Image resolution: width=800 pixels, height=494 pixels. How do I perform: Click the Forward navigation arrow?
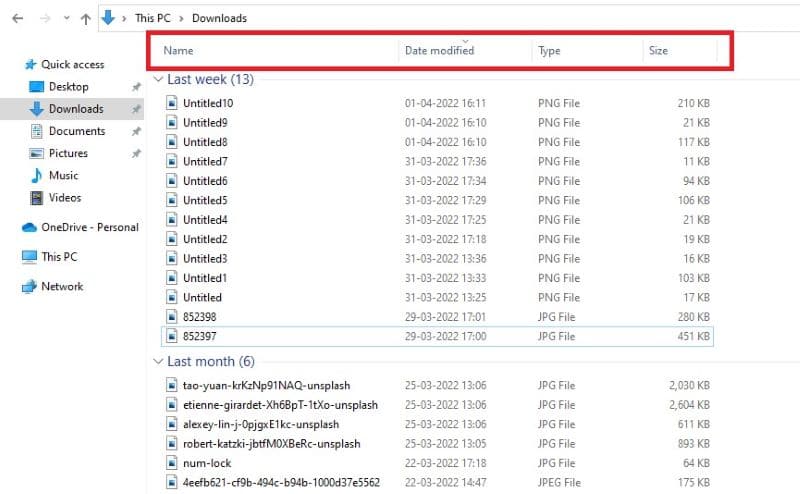(x=45, y=18)
